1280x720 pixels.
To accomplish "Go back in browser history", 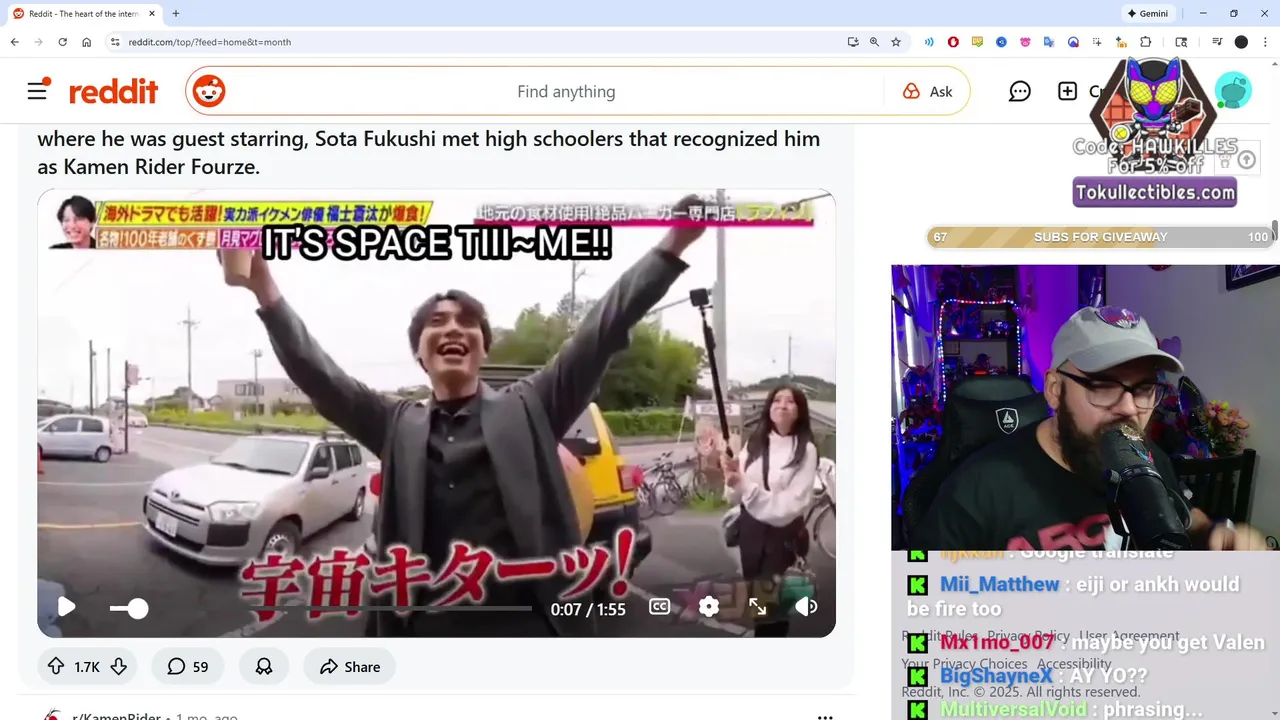I will coord(14,42).
